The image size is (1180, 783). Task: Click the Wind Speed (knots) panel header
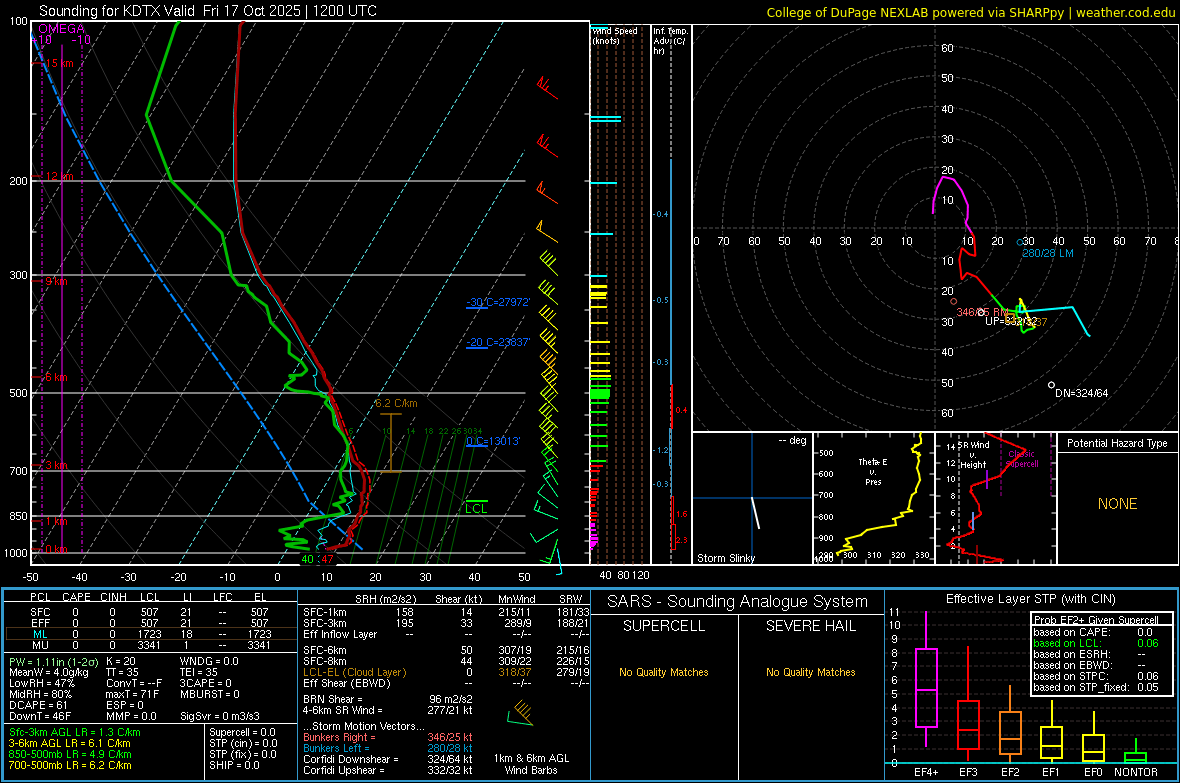pyautogui.click(x=615, y=35)
